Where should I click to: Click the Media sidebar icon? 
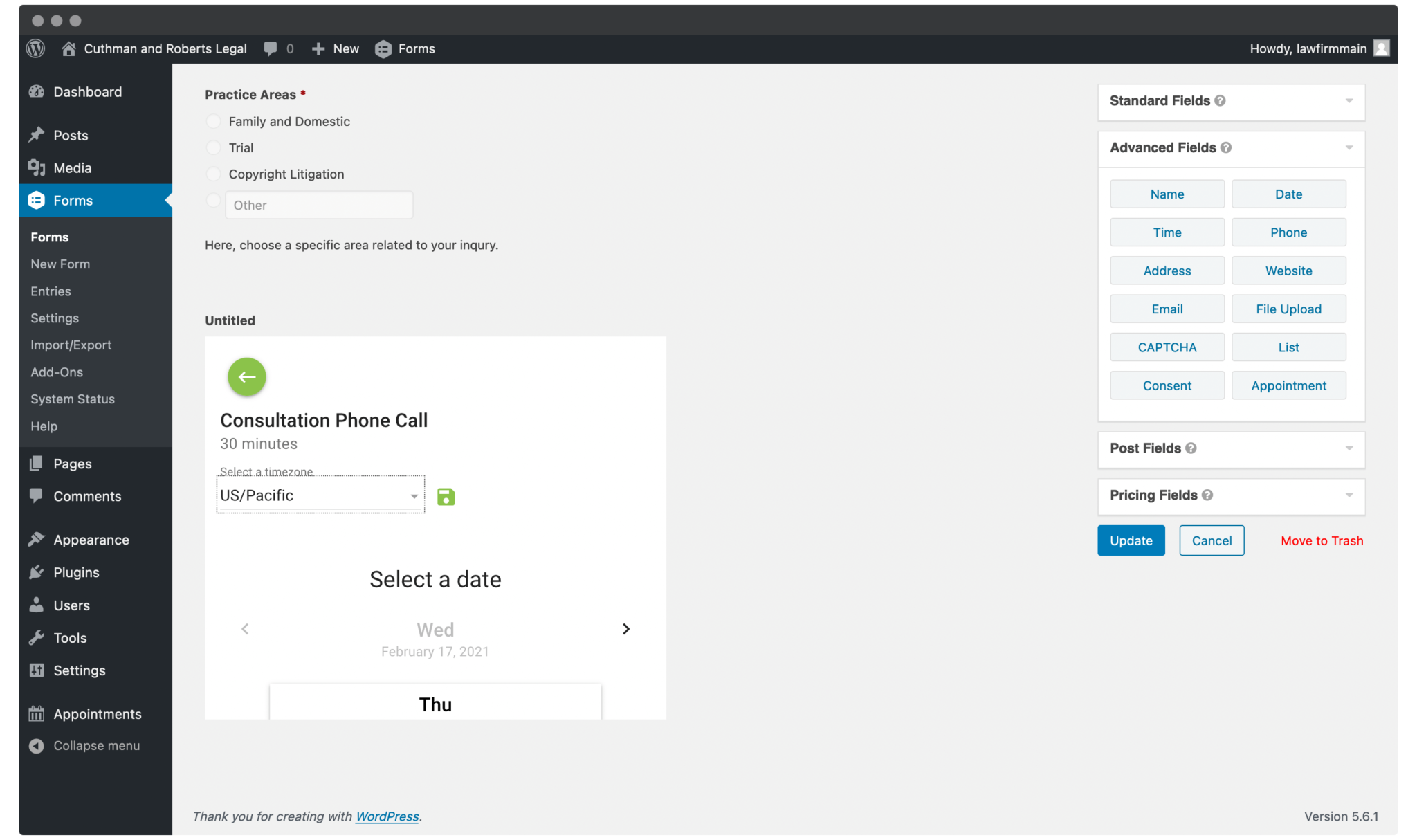coord(37,167)
